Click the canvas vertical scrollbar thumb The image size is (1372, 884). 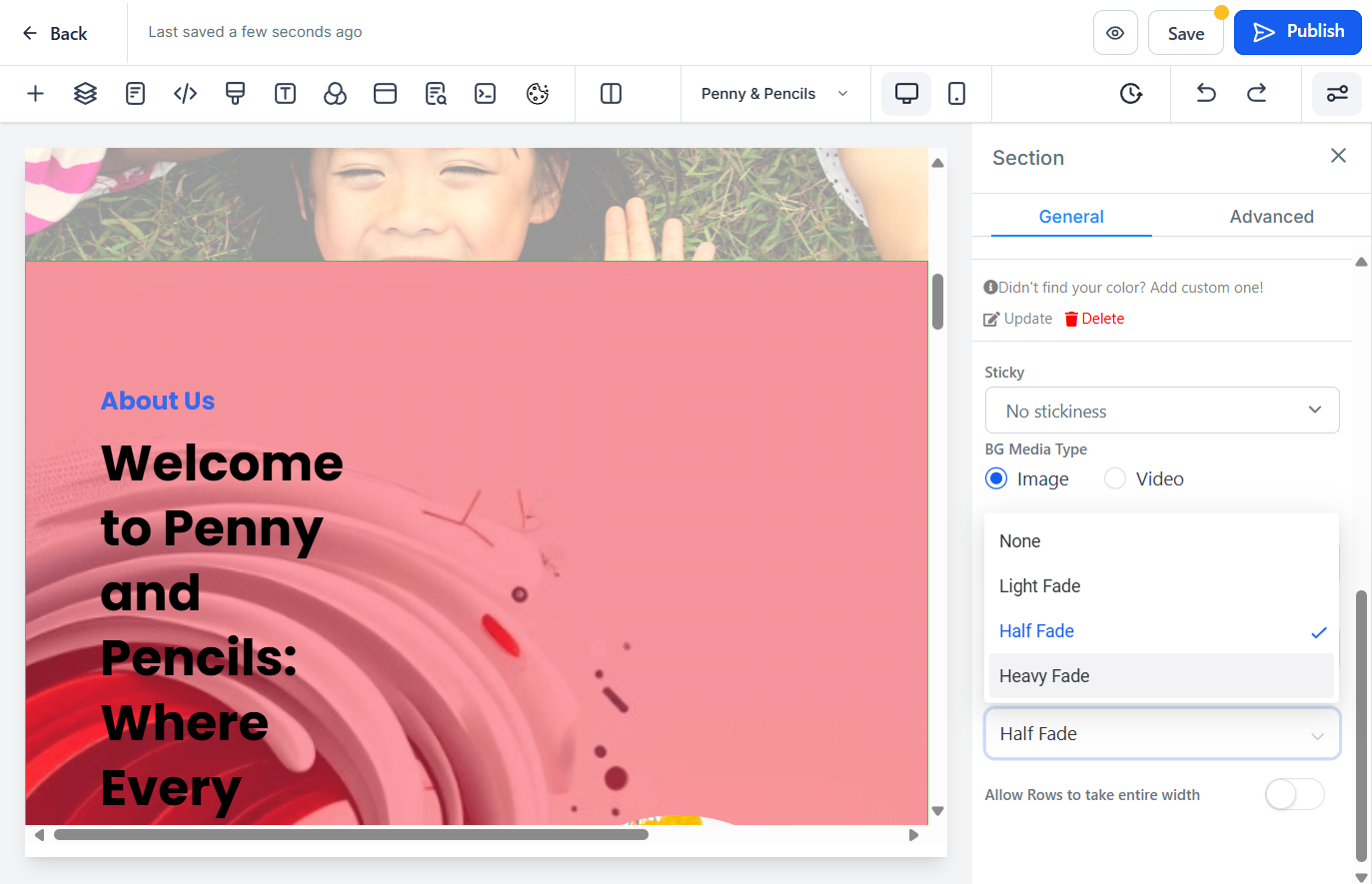pyautogui.click(x=937, y=301)
